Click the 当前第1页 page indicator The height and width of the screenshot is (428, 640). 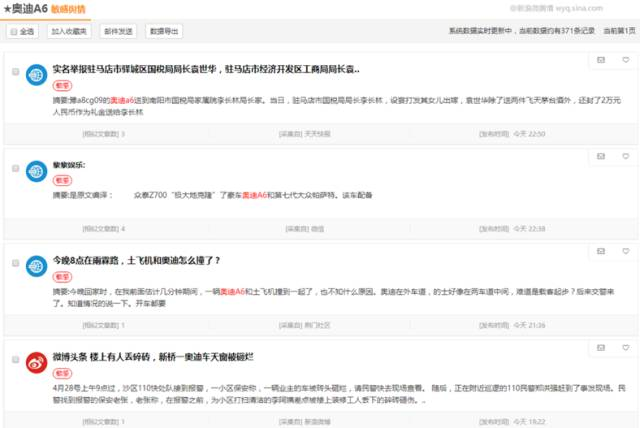point(619,31)
